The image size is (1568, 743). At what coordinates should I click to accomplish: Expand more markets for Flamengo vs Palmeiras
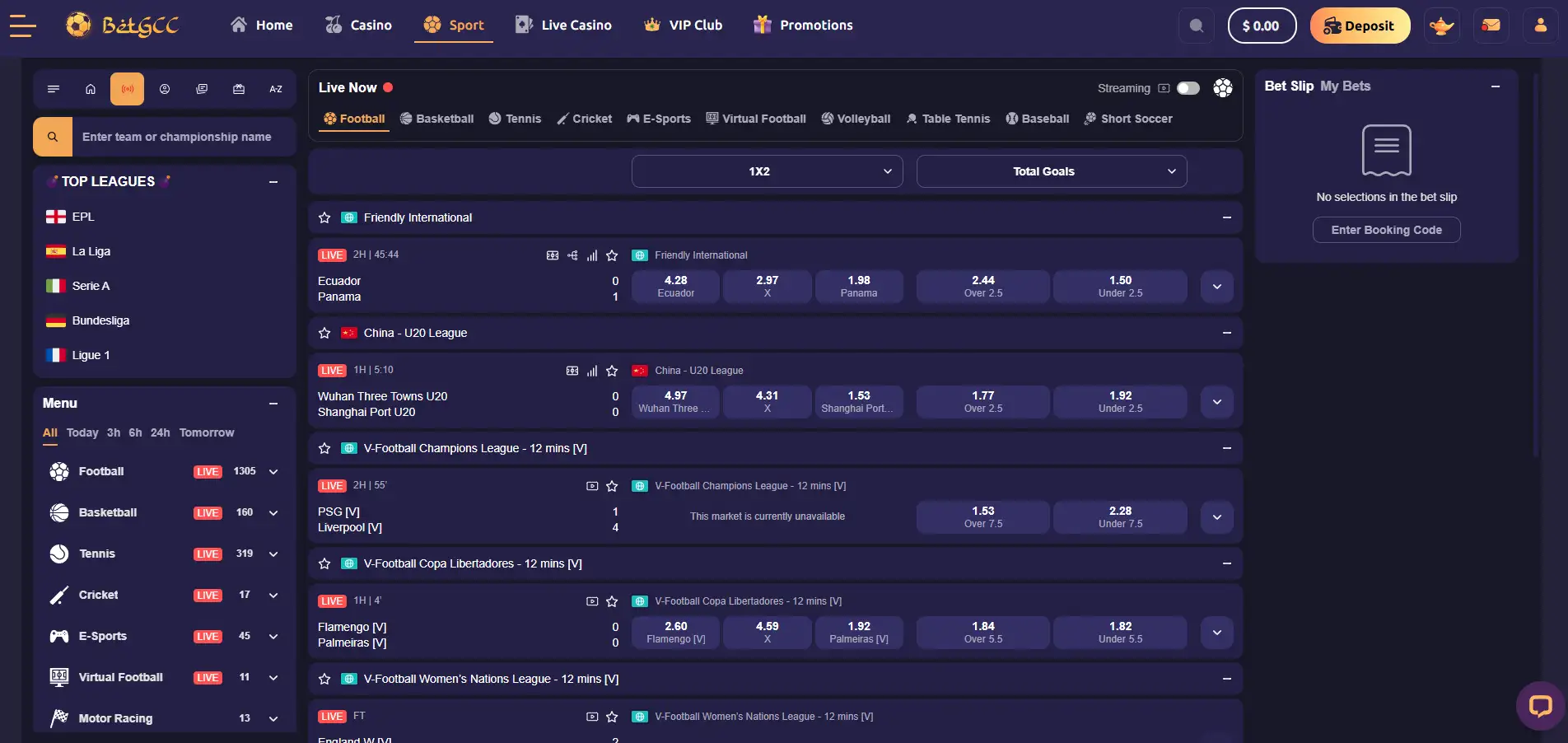[1217, 633]
